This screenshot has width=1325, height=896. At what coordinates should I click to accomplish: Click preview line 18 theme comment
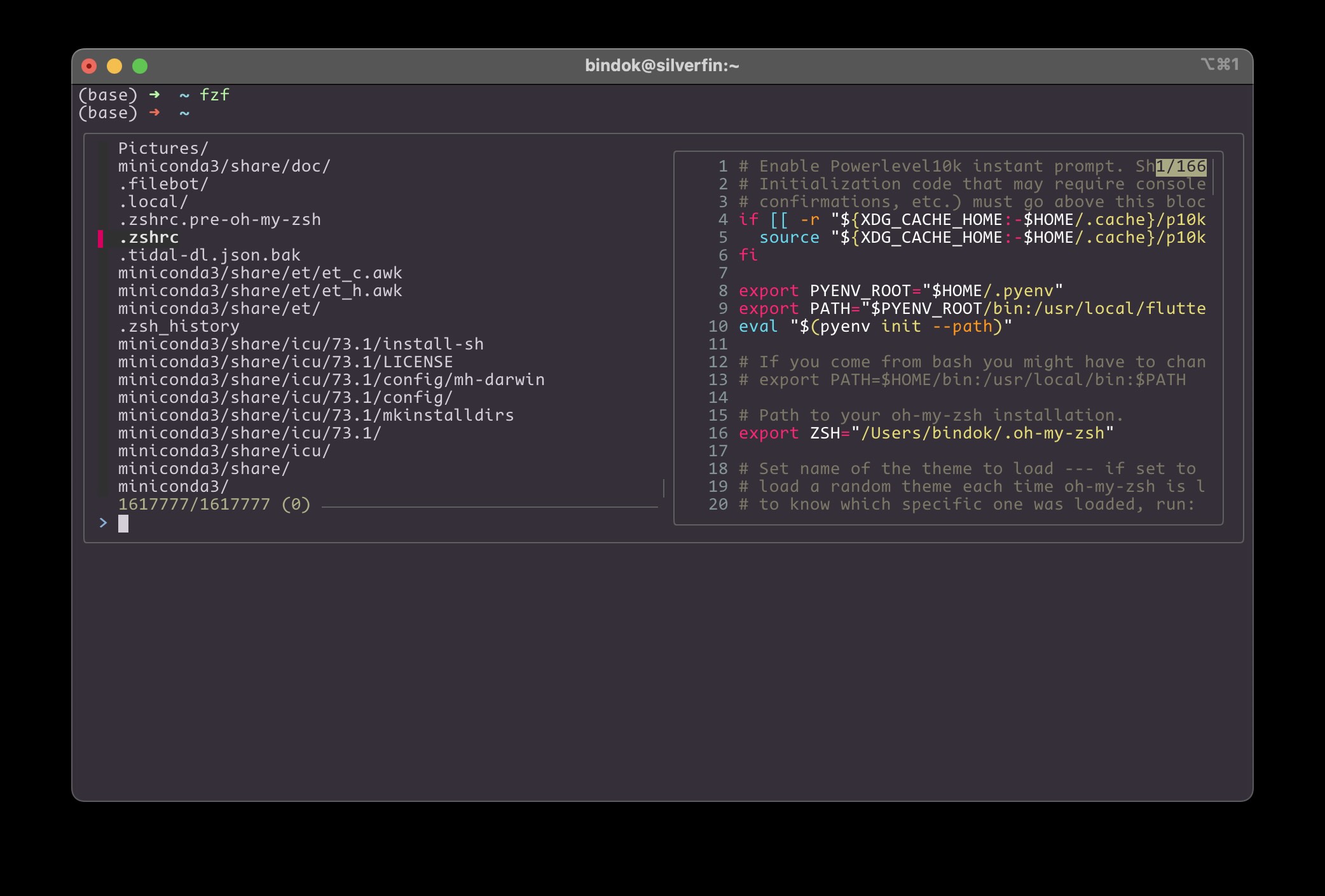(x=967, y=468)
